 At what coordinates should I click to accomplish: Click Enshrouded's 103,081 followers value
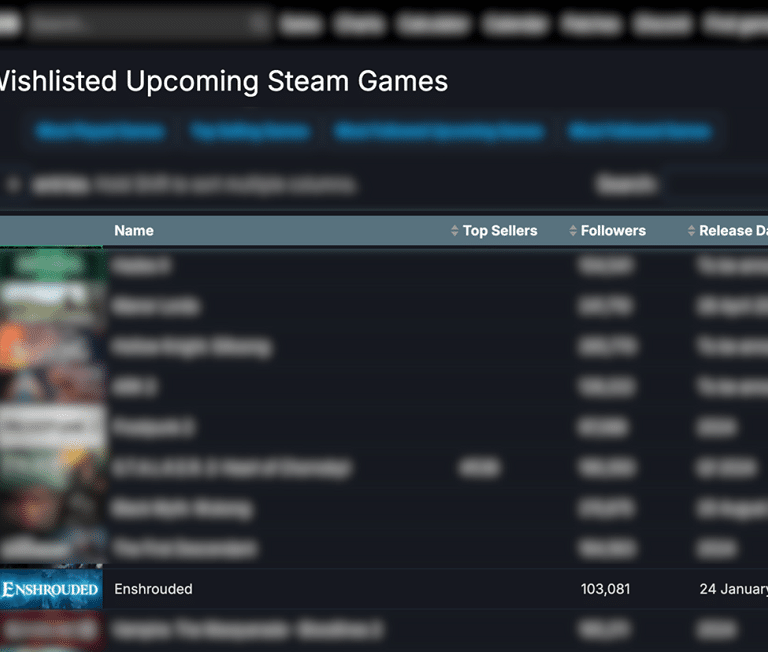point(605,589)
